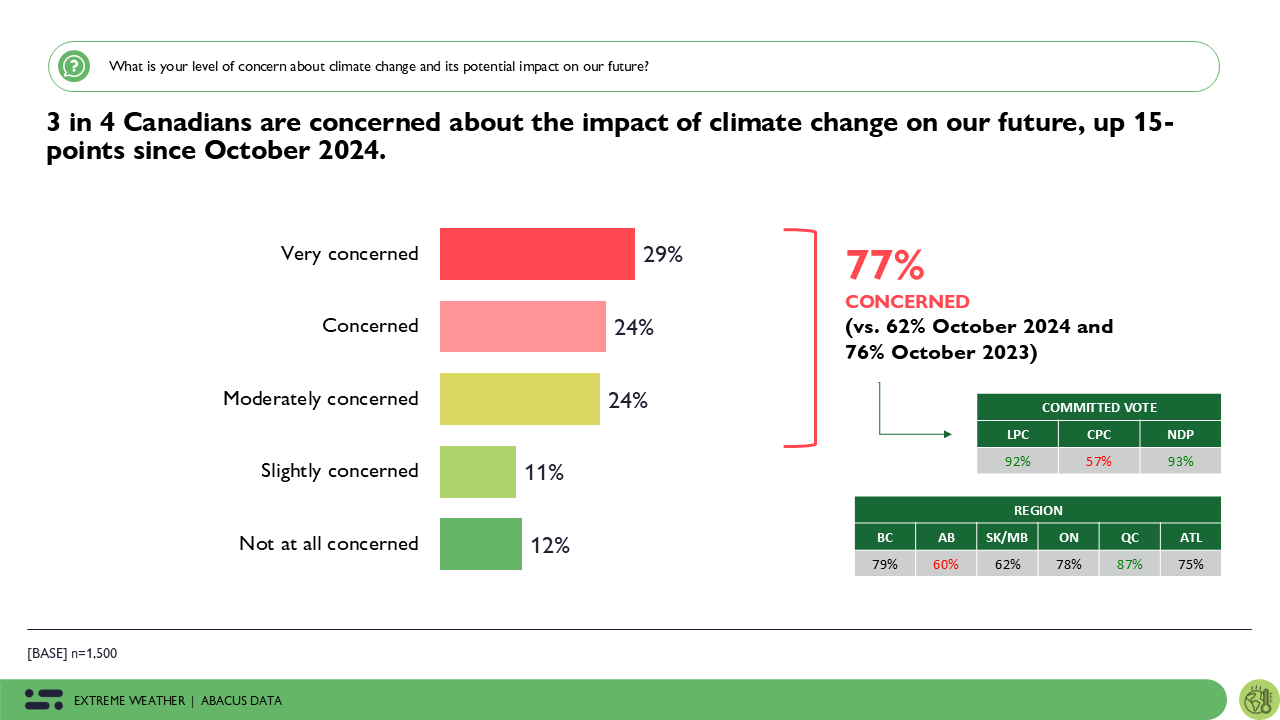
Task: Select the red Very concerned bar
Action: [537, 254]
